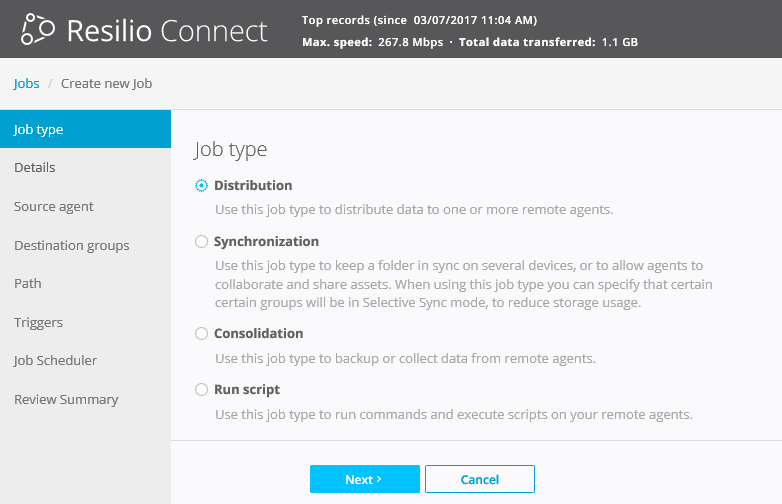Click the Resilio Connect logo icon
Screen dimensions: 782x504
pyautogui.click(x=38, y=30)
